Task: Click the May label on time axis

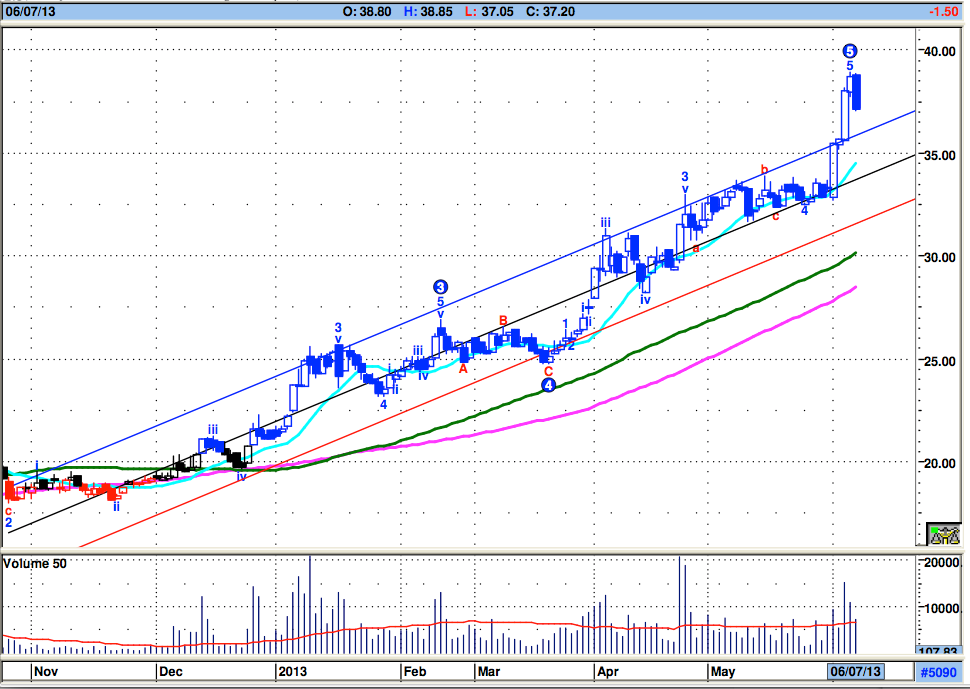Action: [x=723, y=672]
